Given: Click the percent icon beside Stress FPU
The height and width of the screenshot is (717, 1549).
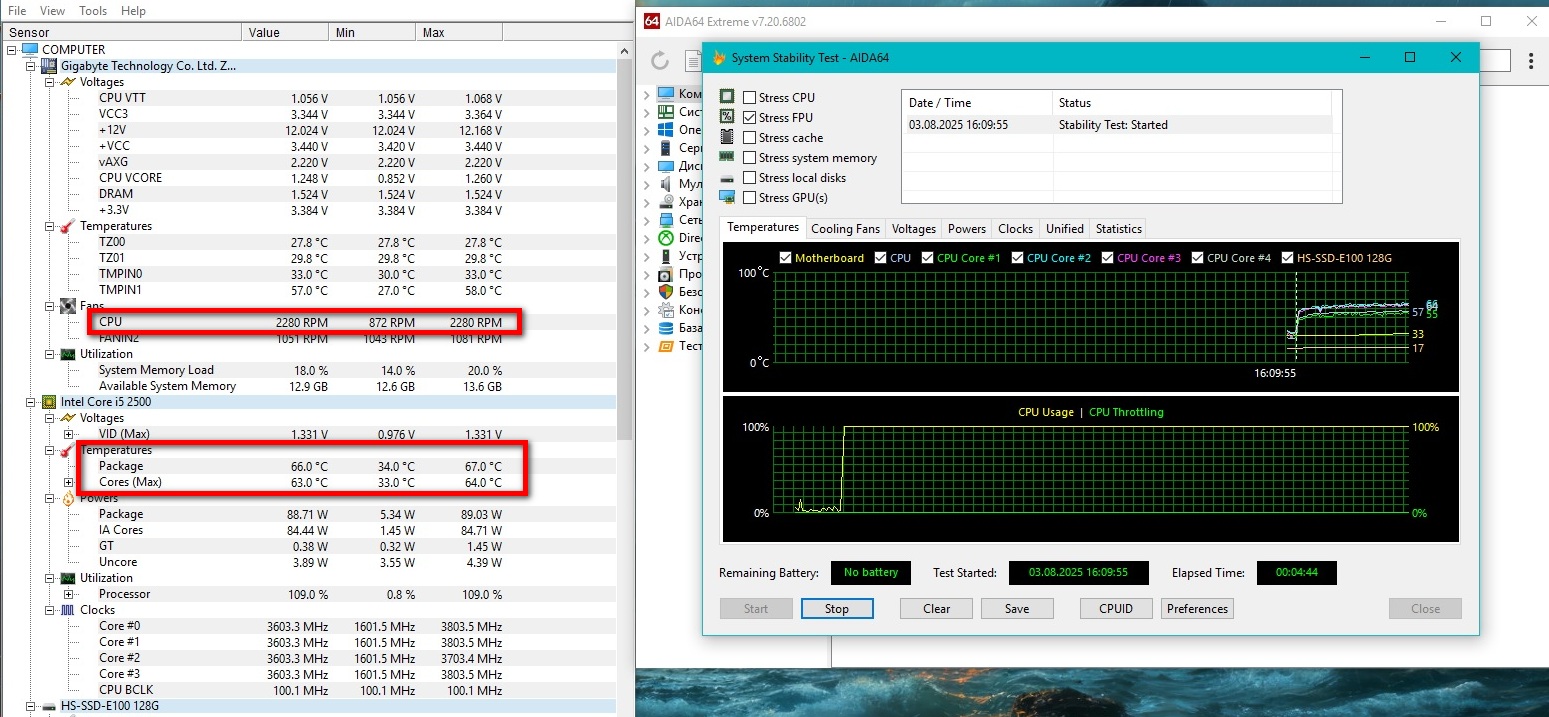Looking at the screenshot, I should (727, 117).
